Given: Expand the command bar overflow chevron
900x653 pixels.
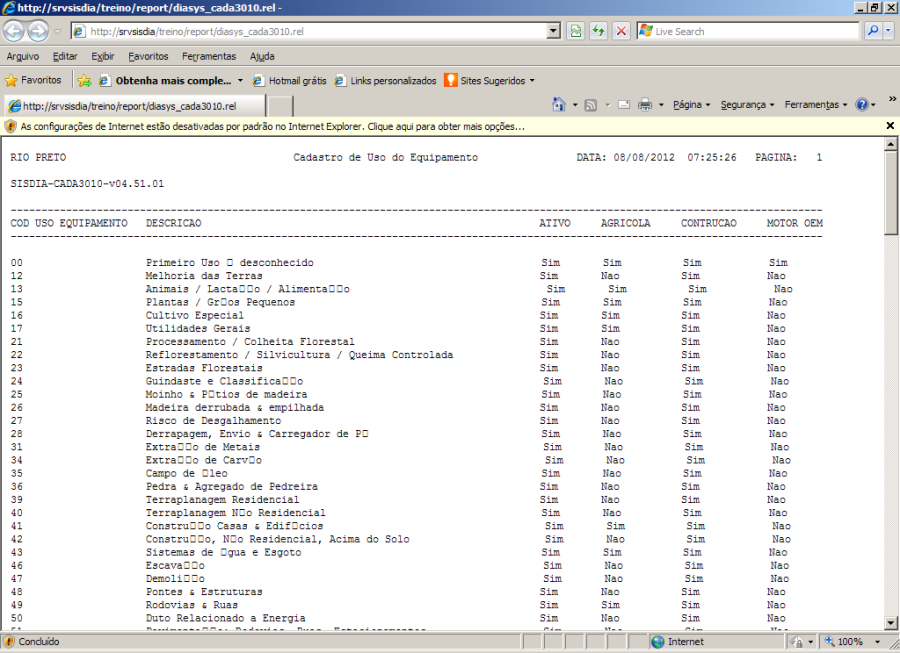Looking at the screenshot, I should 893,99.
